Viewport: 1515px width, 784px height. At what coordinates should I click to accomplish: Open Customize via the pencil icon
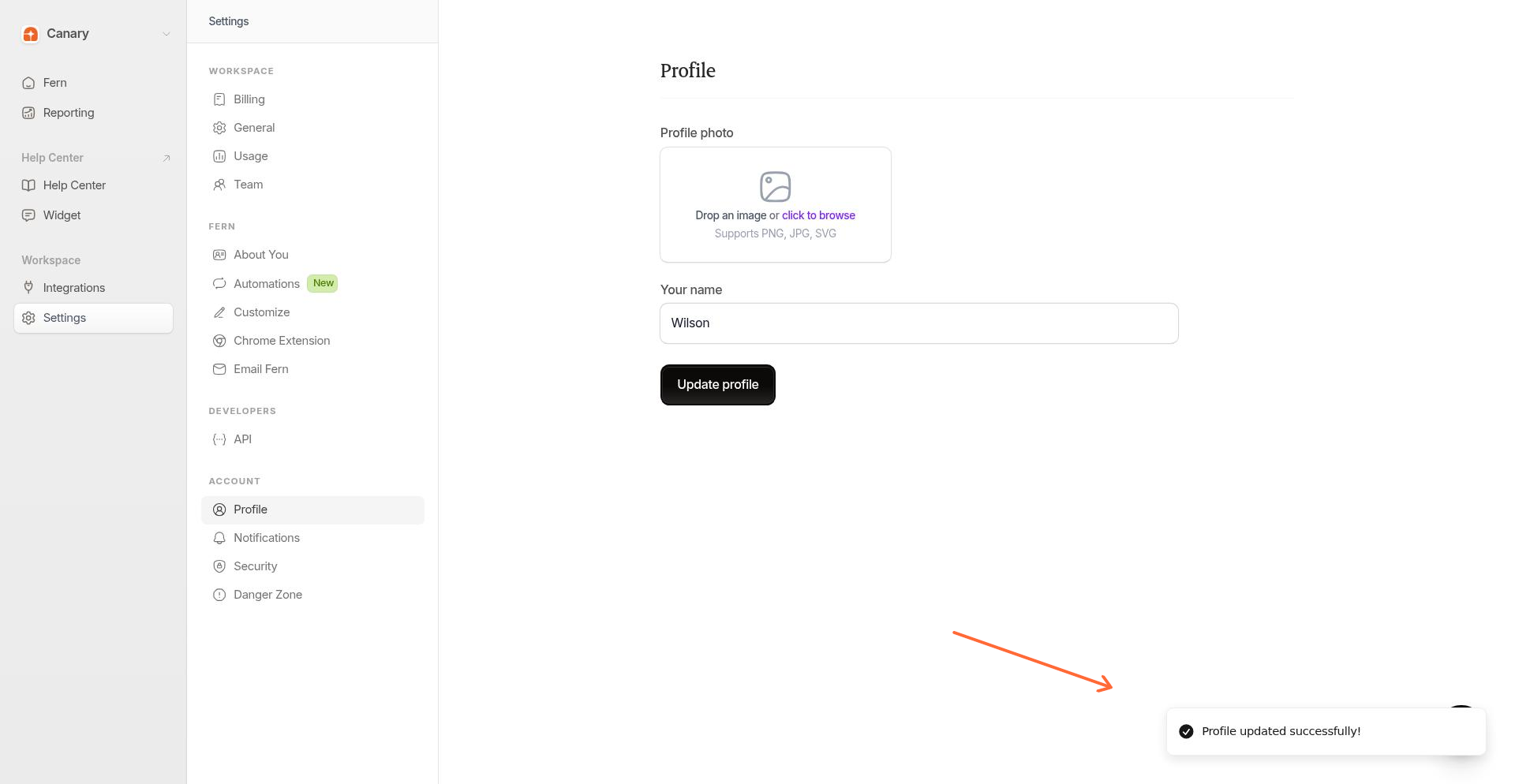click(x=219, y=312)
